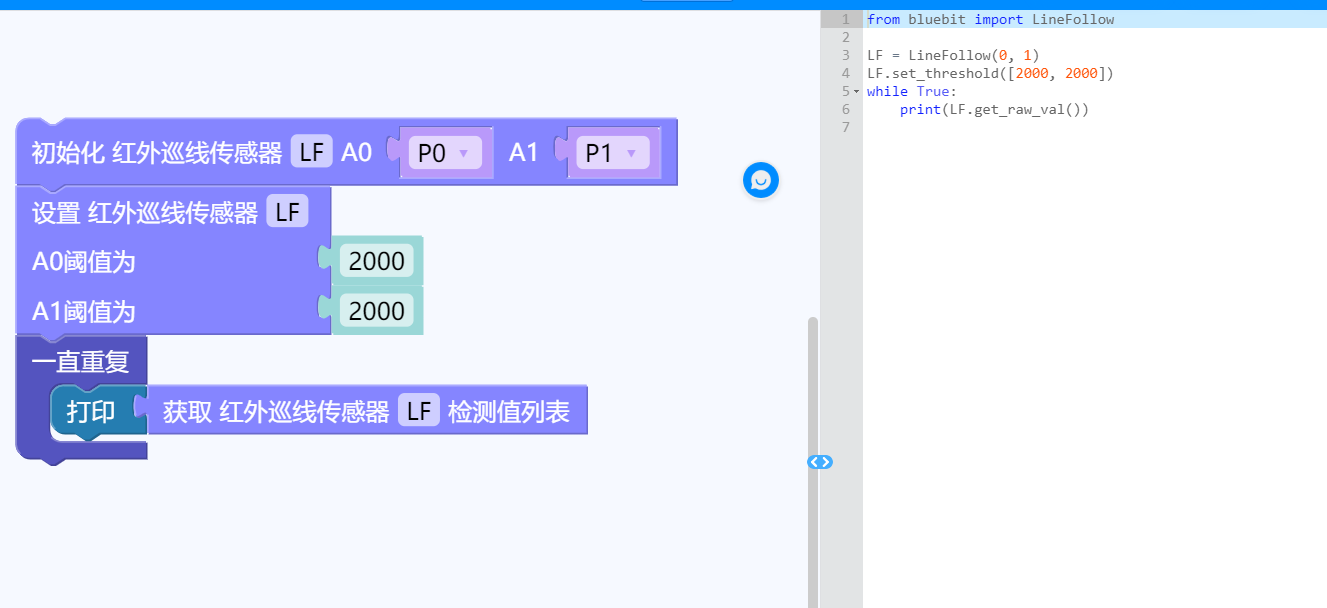Select the 初始化 红外巡线传感器 block label
Image resolution: width=1327 pixels, height=608 pixels.
pyautogui.click(x=158, y=153)
